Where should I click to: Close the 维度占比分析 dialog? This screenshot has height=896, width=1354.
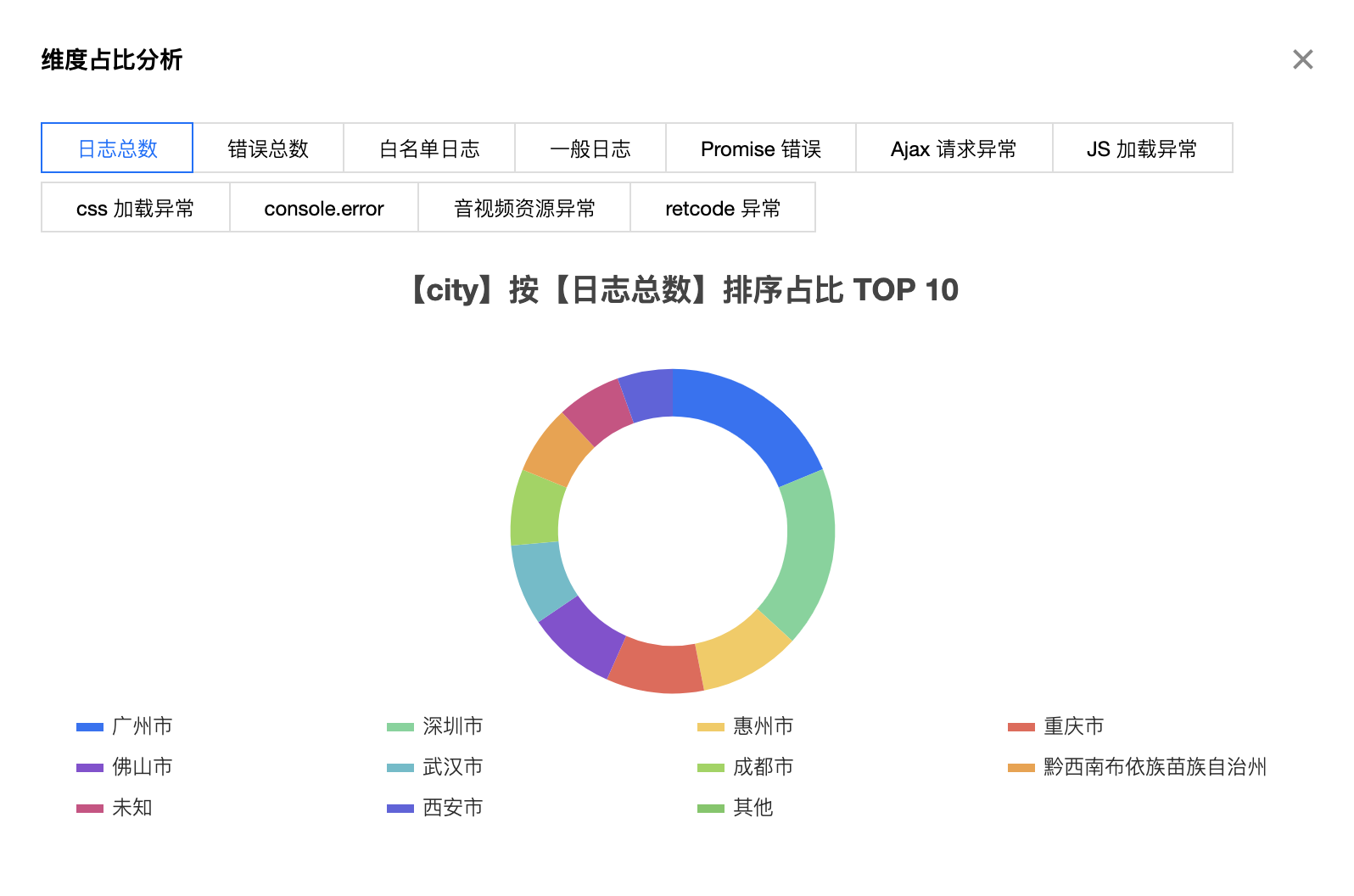(x=1302, y=59)
